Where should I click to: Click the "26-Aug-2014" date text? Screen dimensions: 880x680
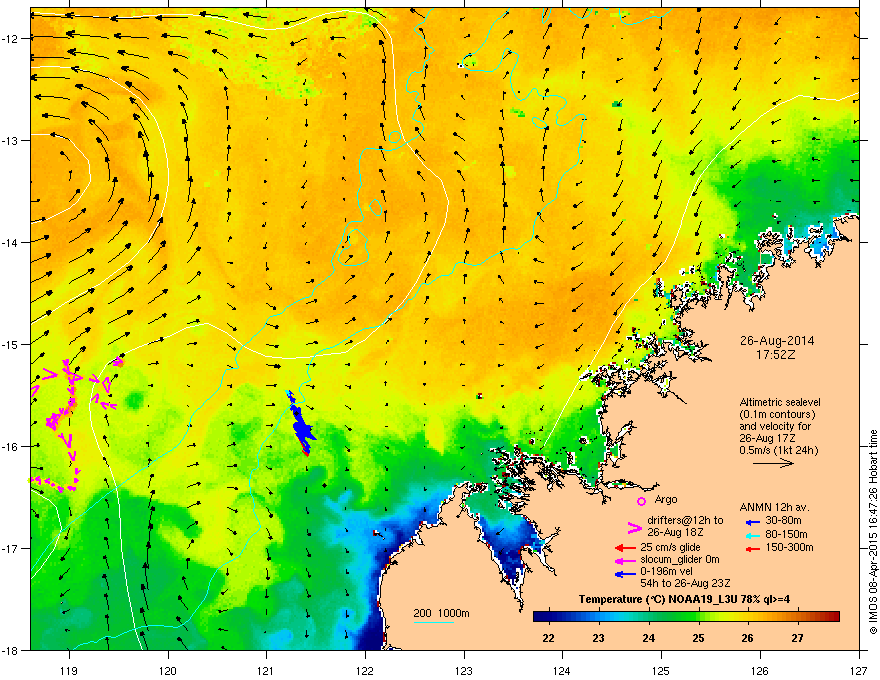[x=777, y=341]
